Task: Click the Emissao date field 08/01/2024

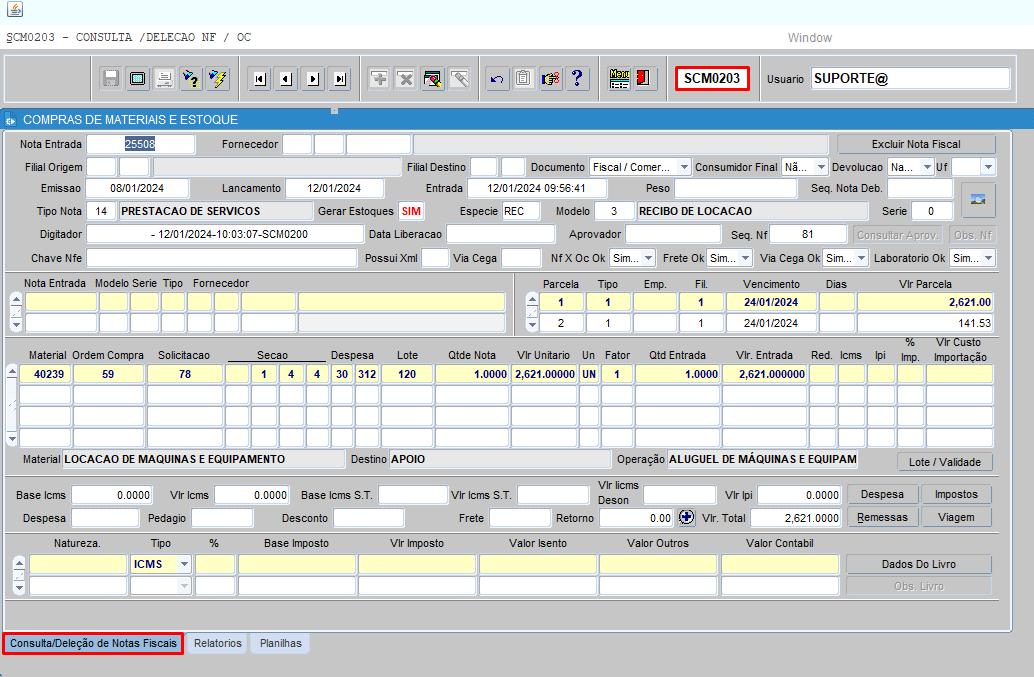Action: click(137, 189)
